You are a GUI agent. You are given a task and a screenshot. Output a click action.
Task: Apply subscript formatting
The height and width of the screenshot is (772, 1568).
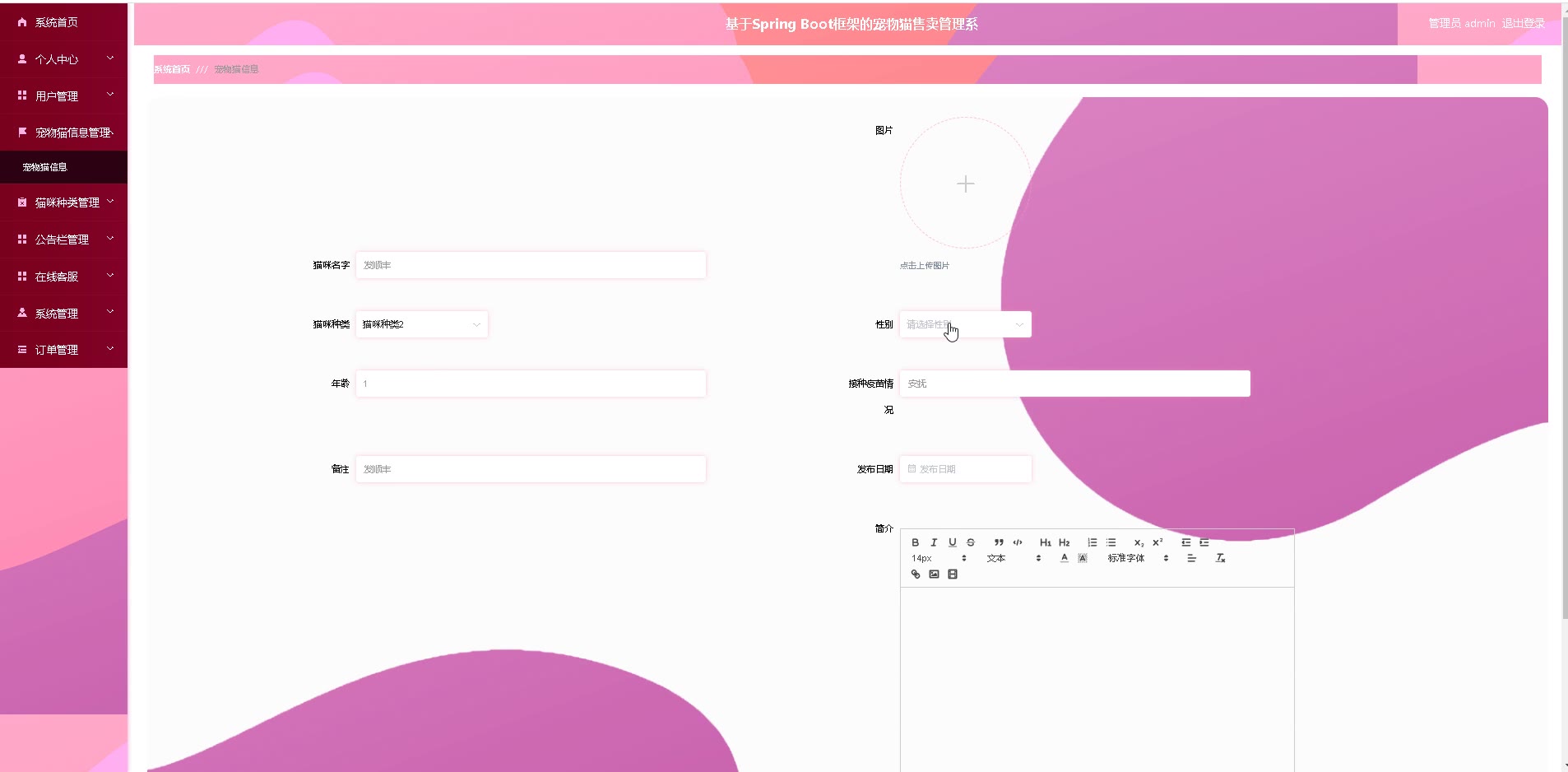point(1139,542)
